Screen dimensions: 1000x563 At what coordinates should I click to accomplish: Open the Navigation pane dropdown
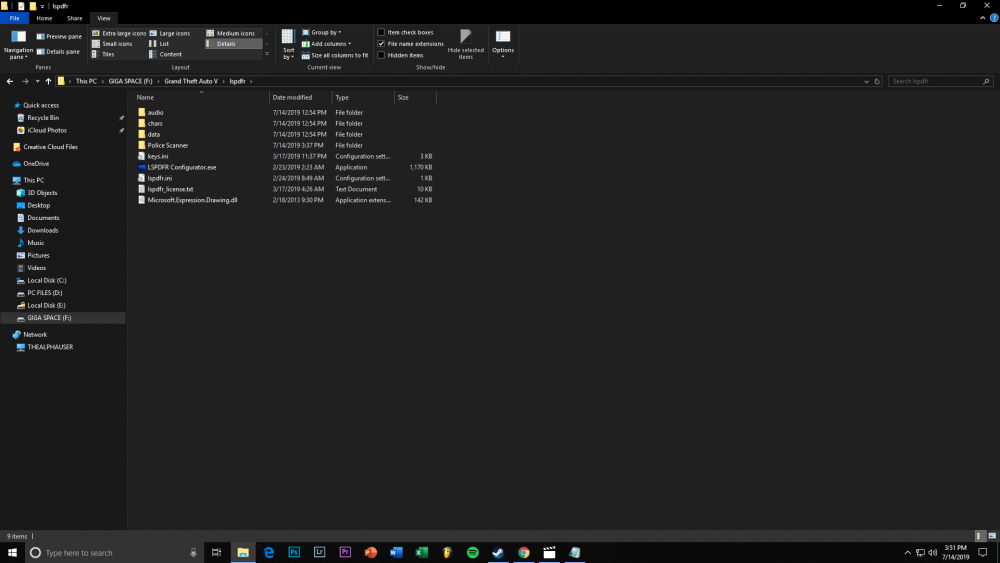pyautogui.click(x=18, y=45)
